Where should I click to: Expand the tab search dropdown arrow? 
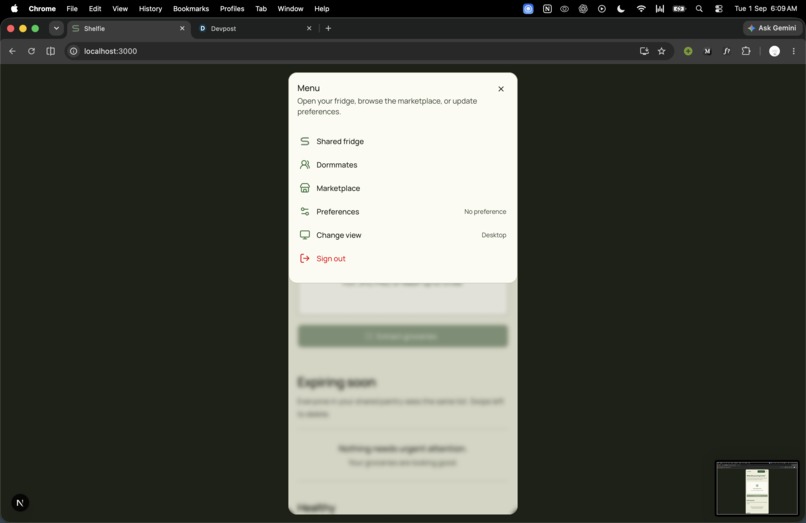click(x=56, y=28)
